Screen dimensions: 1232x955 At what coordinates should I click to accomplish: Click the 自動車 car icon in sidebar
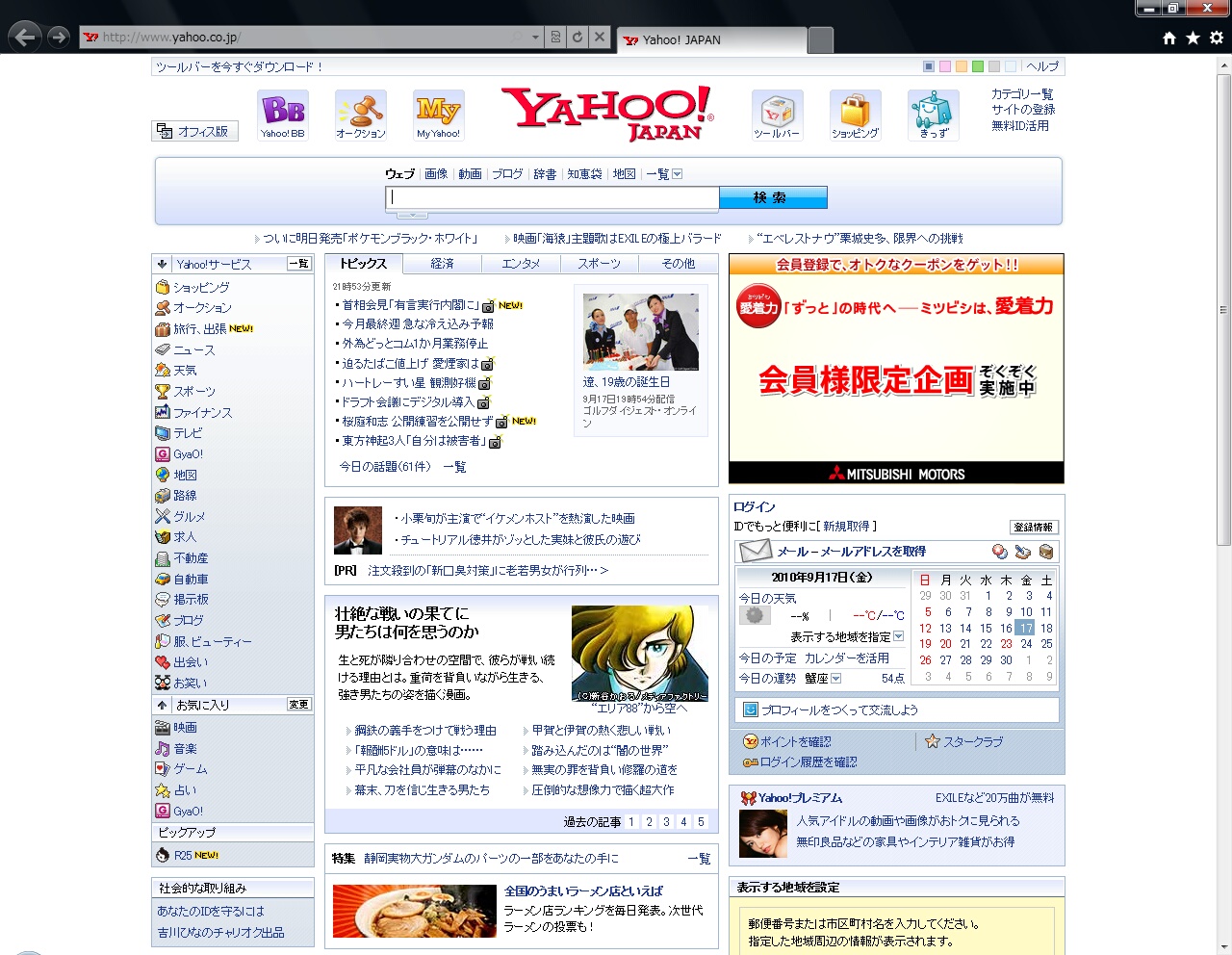click(163, 579)
